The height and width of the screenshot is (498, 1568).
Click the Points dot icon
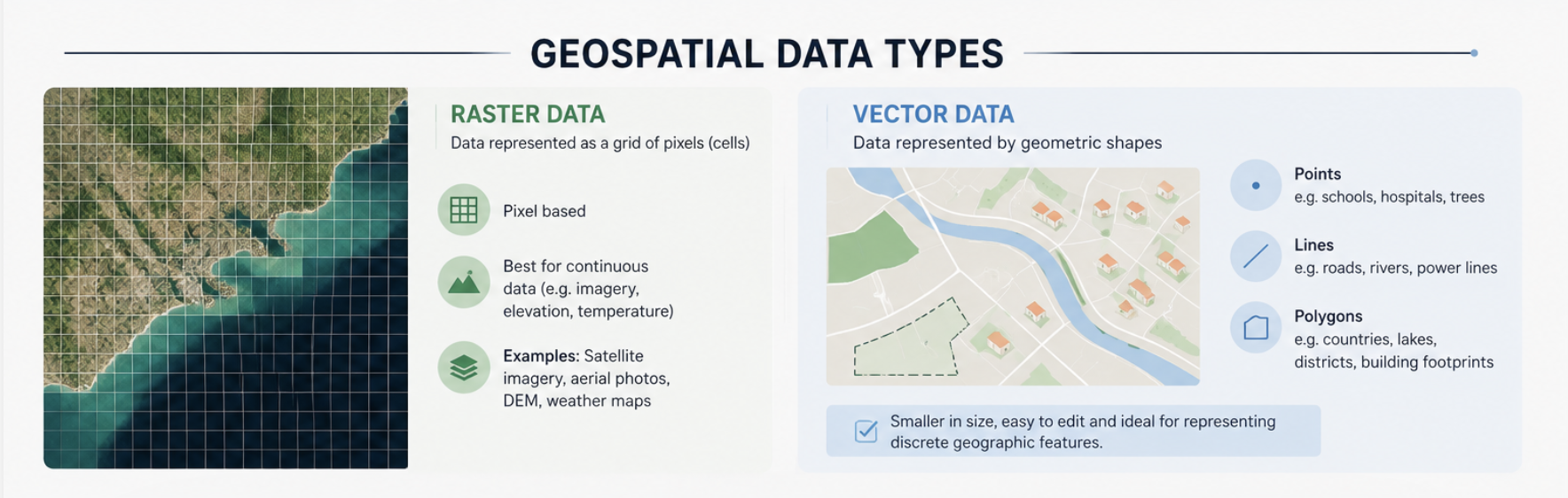pyautogui.click(x=1256, y=185)
